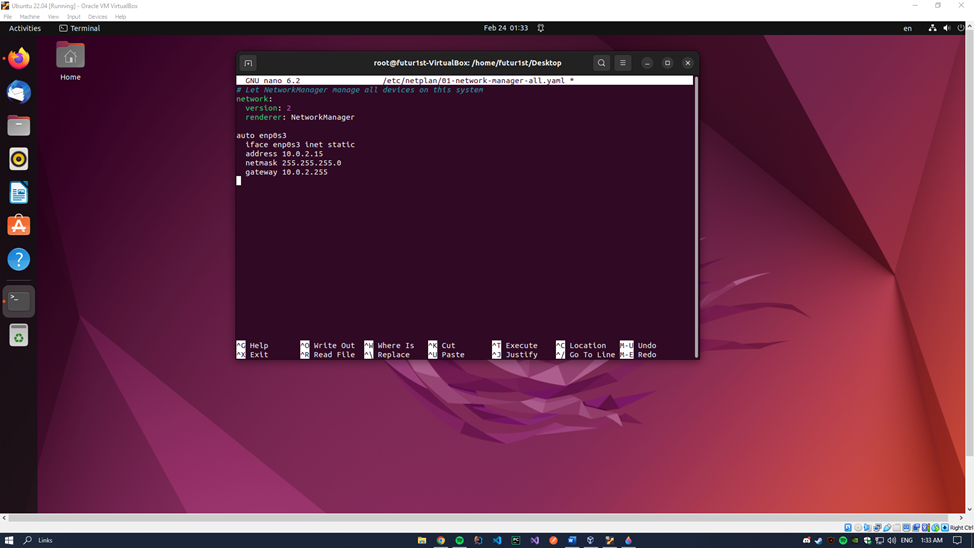Click the nano '^U Paste' label

coord(446,355)
